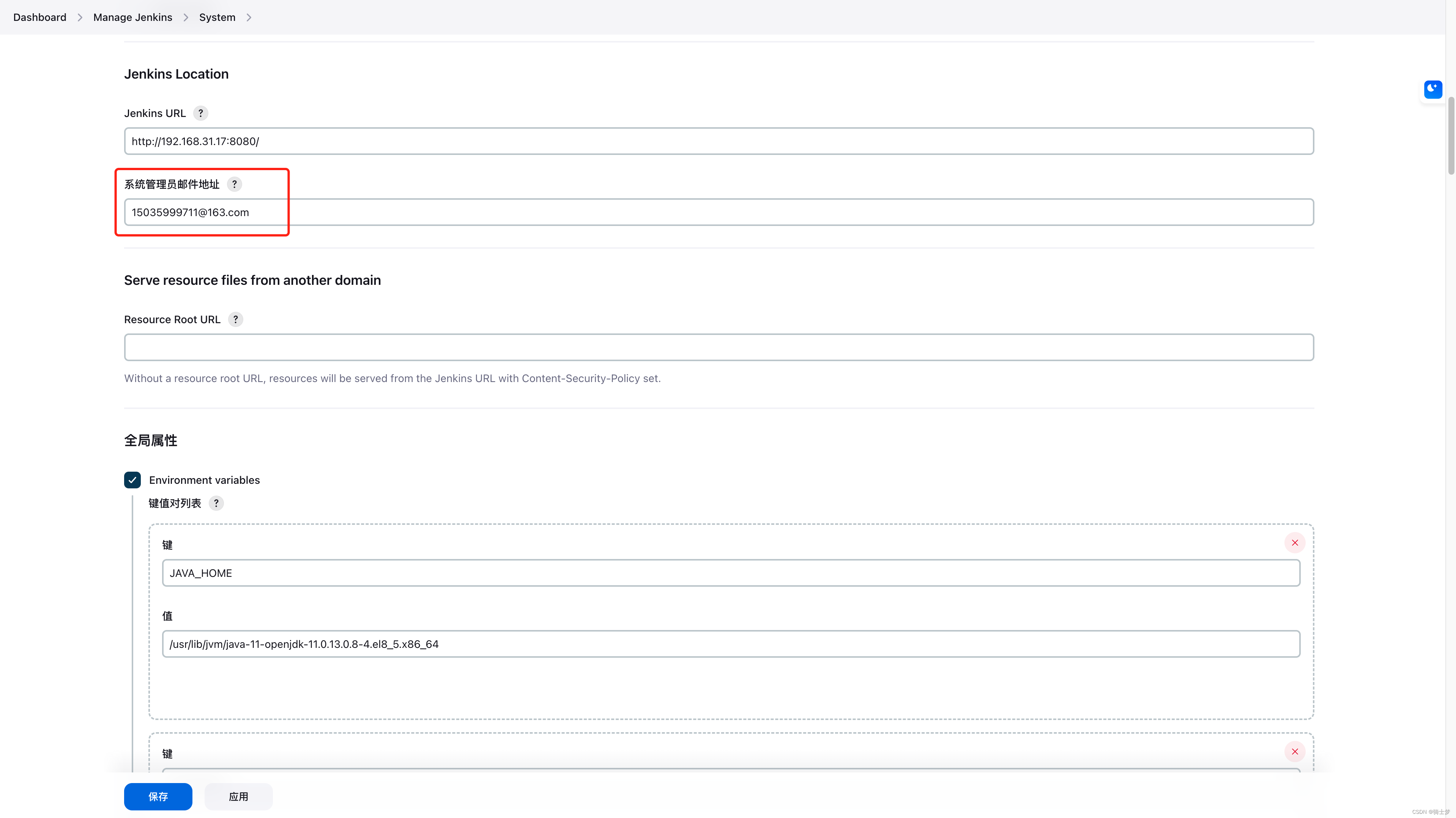Image resolution: width=1456 pixels, height=818 pixels.
Task: Expand chevron after Manage Jenkins breadcrumb
Action: (x=185, y=17)
